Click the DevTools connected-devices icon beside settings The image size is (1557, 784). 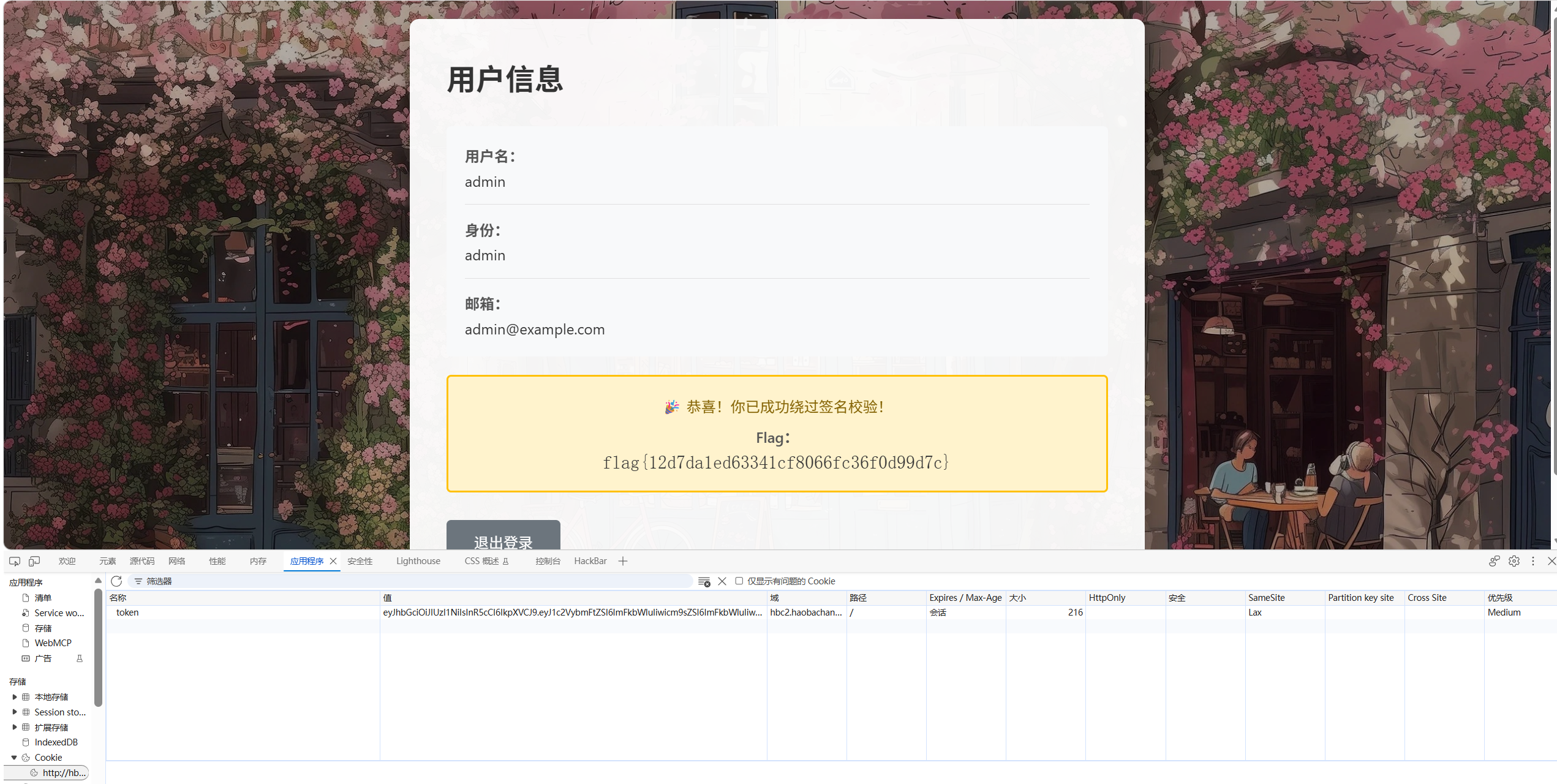click(x=1495, y=561)
